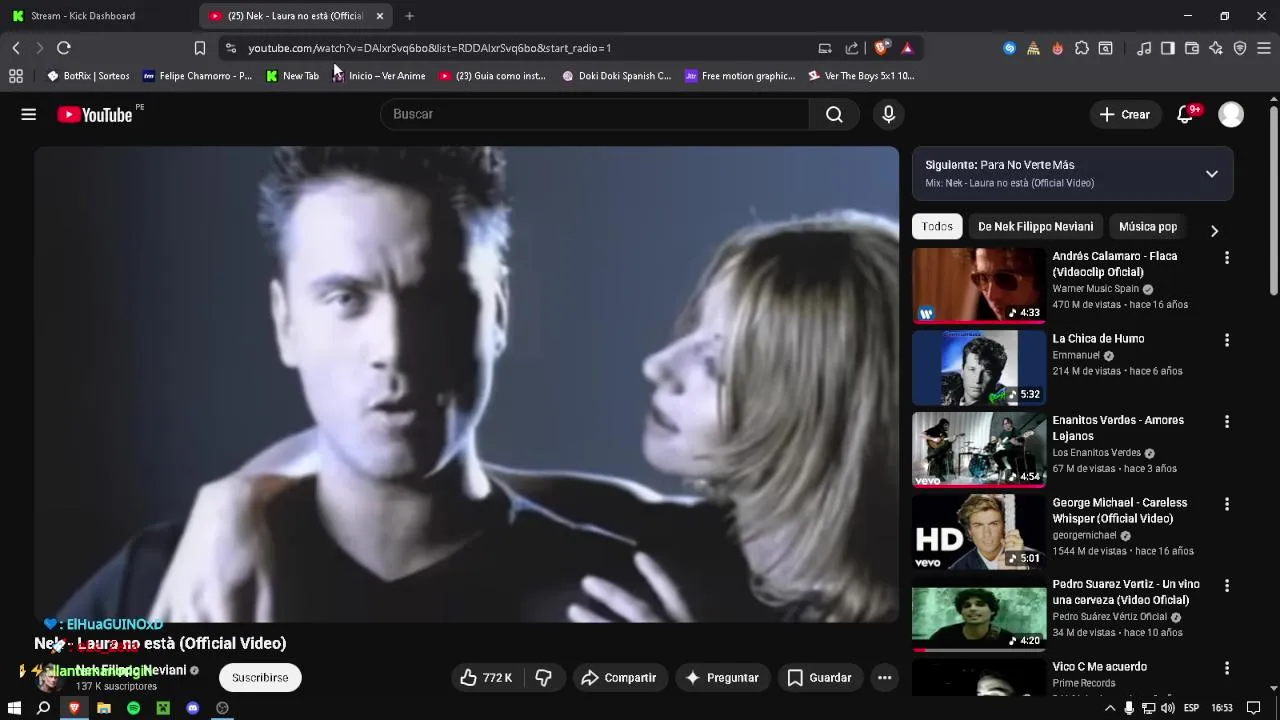Open La Chica de Humo thumbnail
This screenshot has width=1280, height=720.
[979, 367]
